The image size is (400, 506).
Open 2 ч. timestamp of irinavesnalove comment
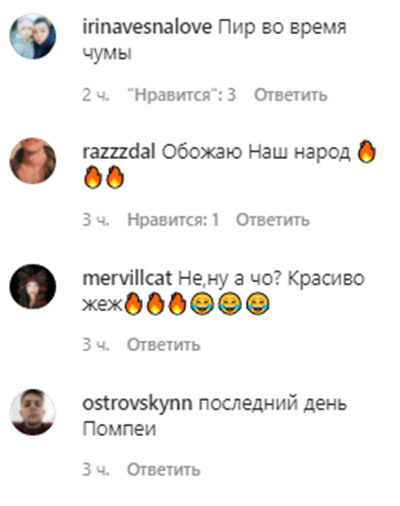tap(96, 95)
